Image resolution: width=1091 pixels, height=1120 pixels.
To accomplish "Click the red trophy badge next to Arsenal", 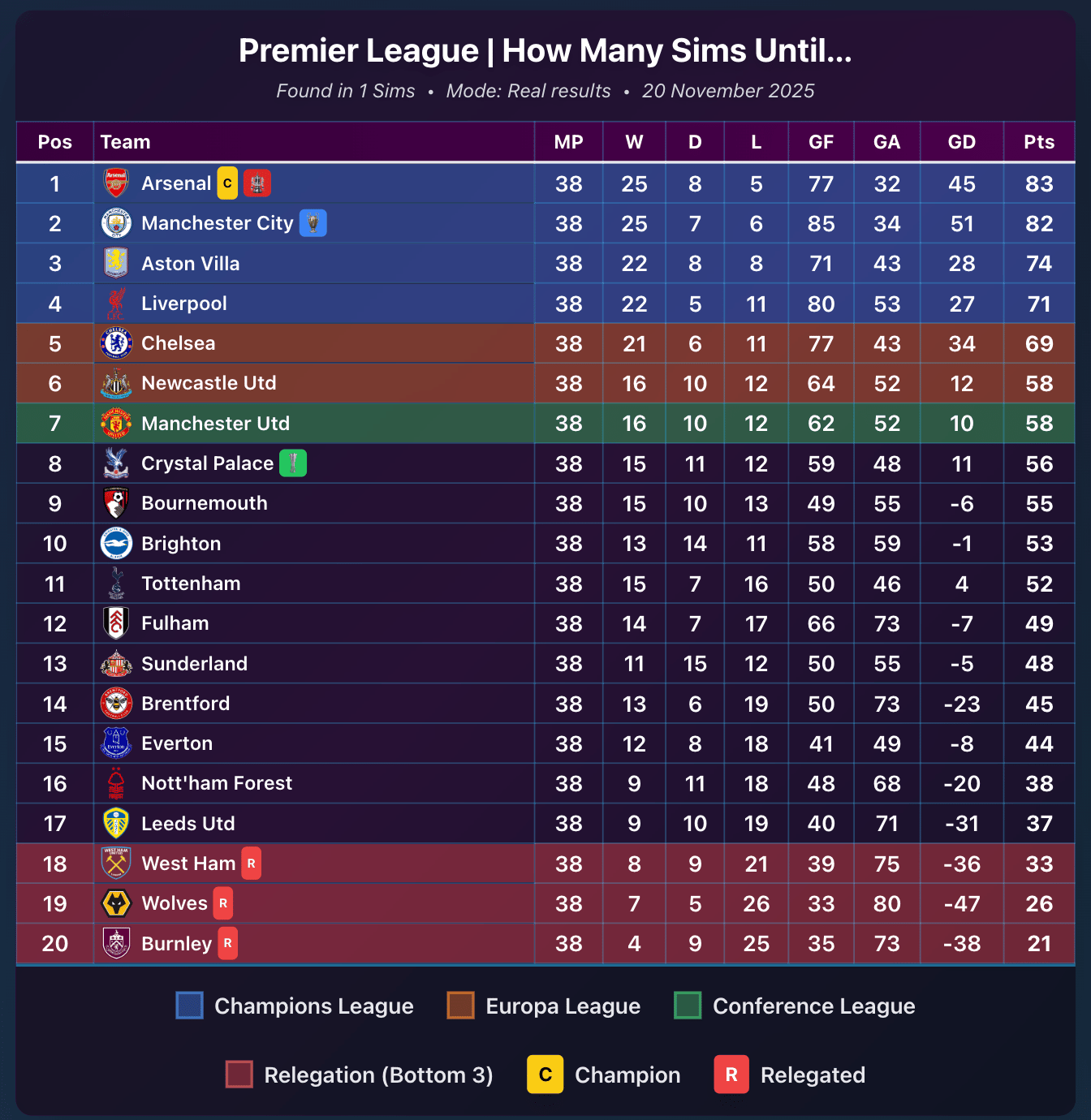I will coord(257,183).
